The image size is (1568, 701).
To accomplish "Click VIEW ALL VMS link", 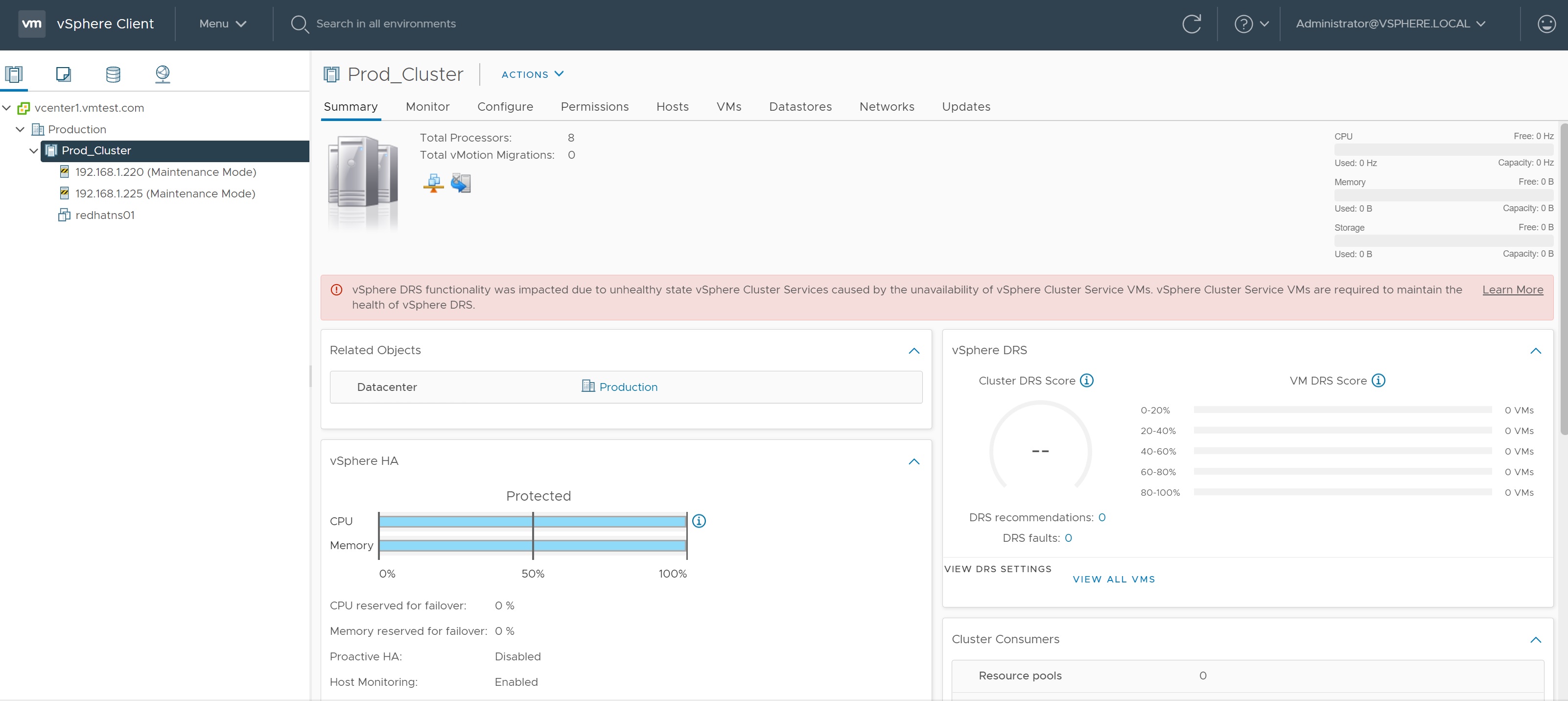I will coord(1113,579).
